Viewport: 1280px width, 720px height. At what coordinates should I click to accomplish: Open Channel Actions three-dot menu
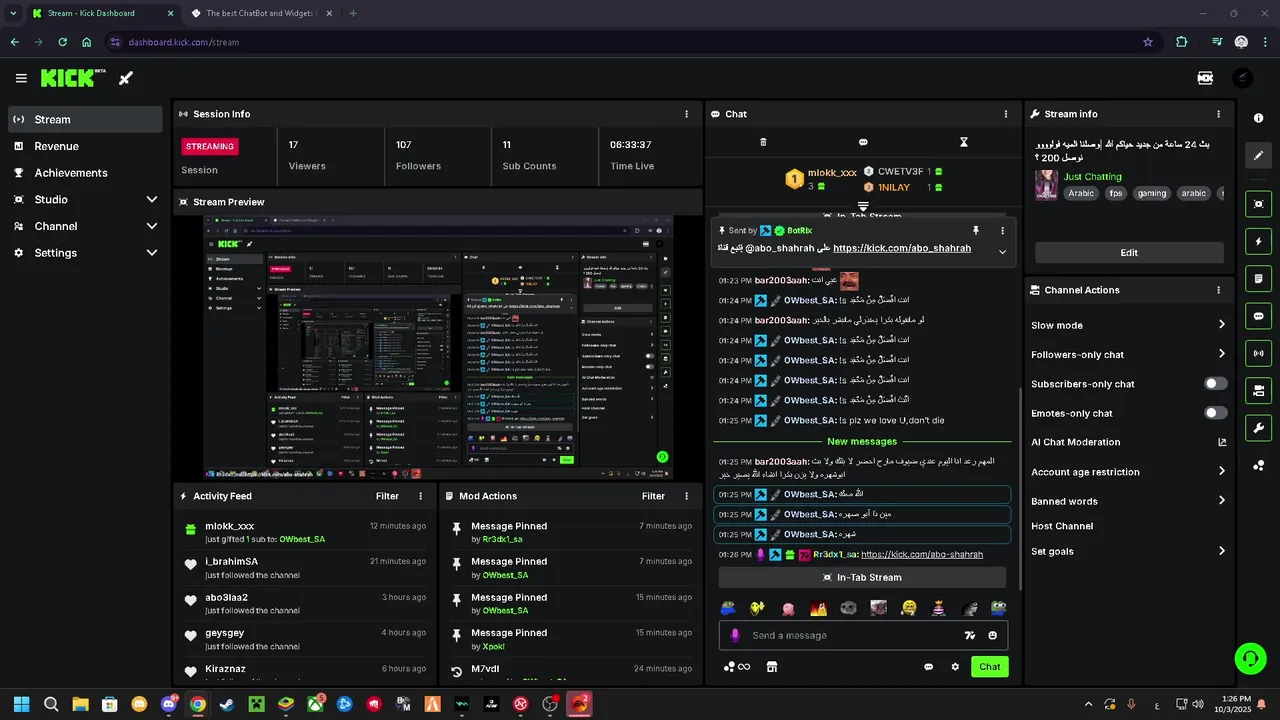click(1218, 290)
